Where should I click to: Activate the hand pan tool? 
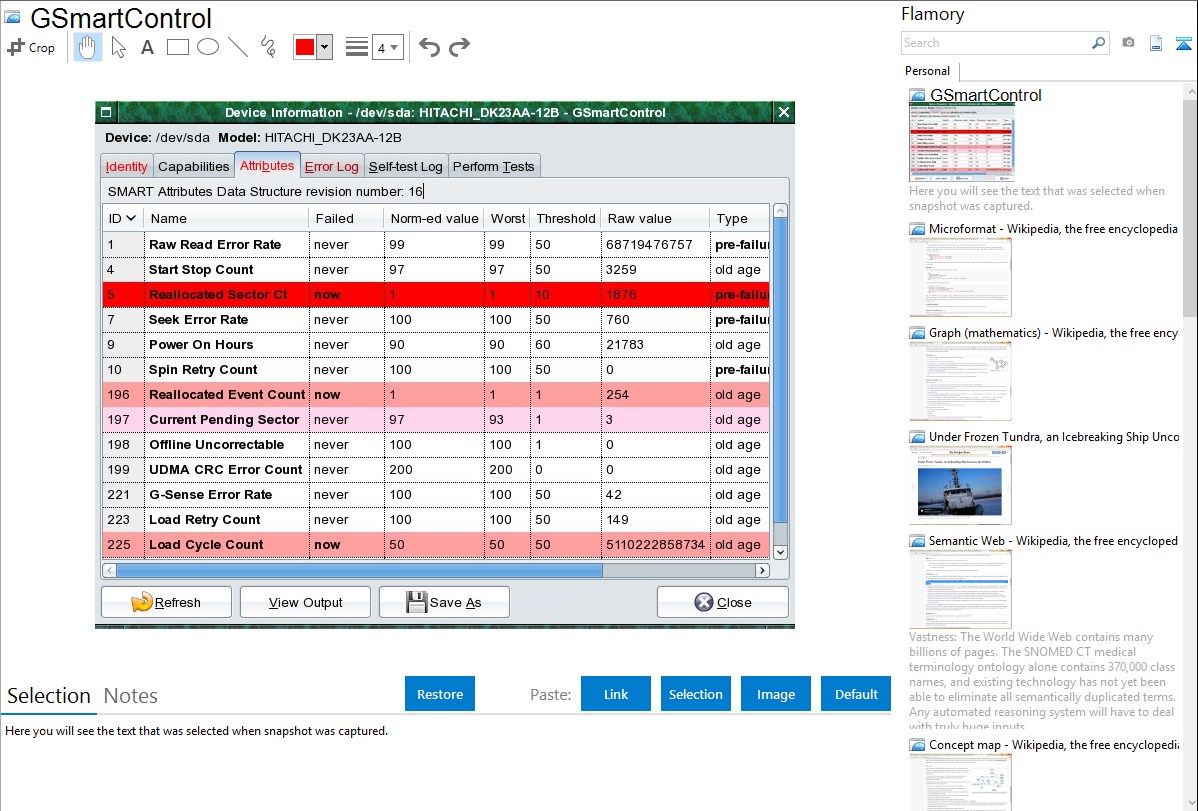click(x=88, y=47)
